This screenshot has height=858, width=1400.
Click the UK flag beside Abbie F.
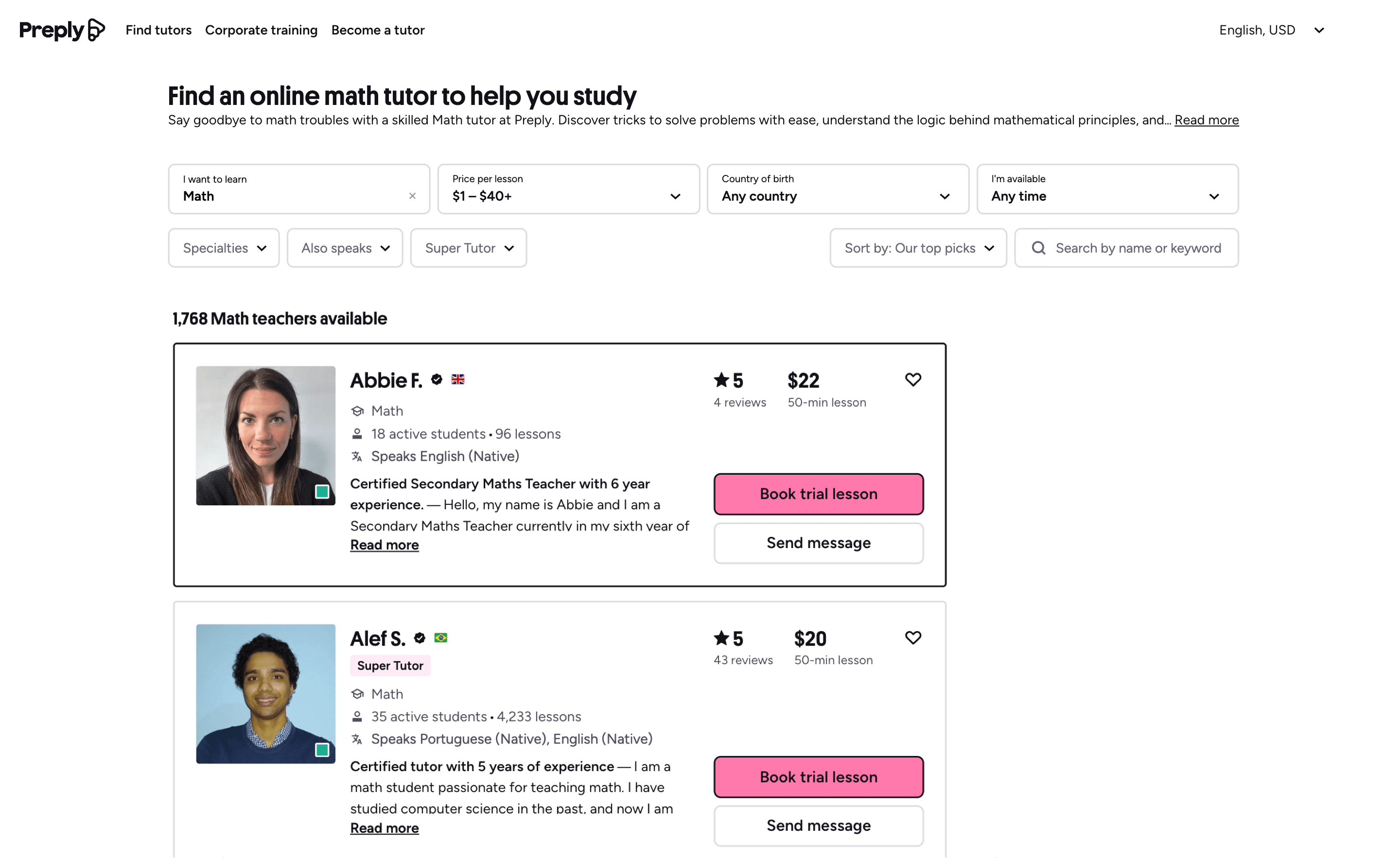(x=458, y=379)
